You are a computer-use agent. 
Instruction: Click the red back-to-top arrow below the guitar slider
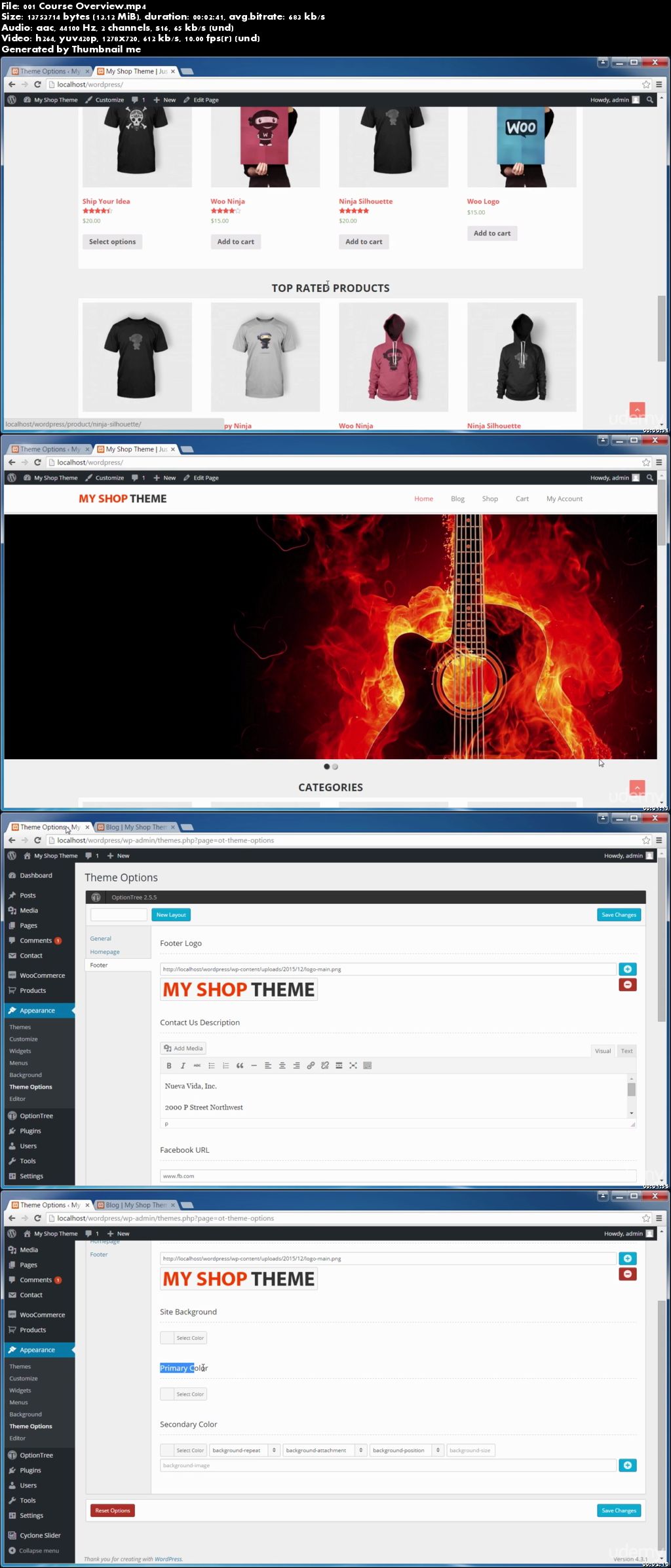[x=637, y=787]
